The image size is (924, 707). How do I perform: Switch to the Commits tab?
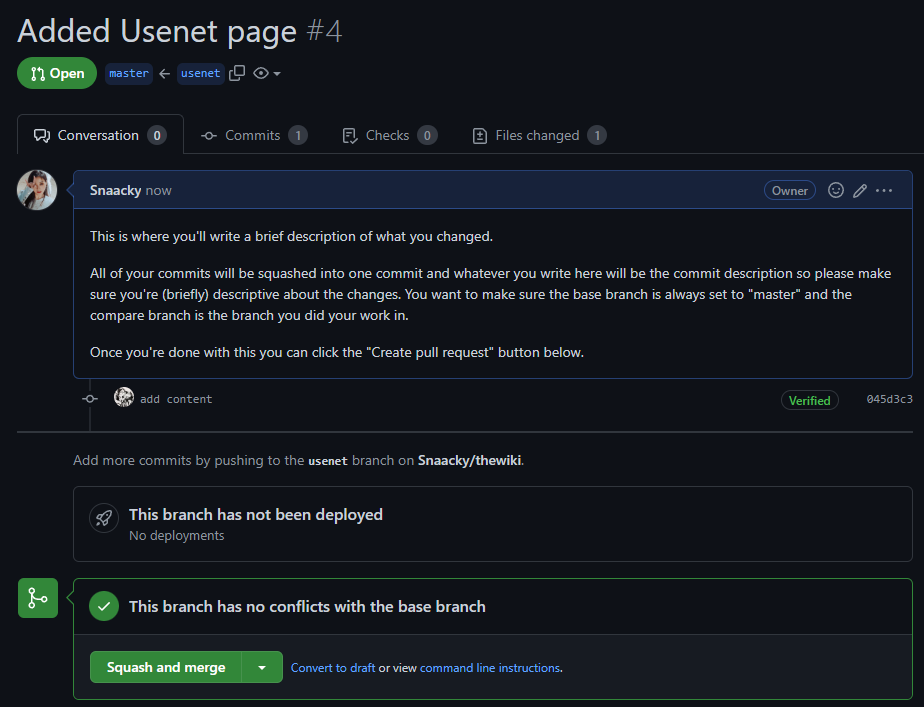(x=253, y=134)
